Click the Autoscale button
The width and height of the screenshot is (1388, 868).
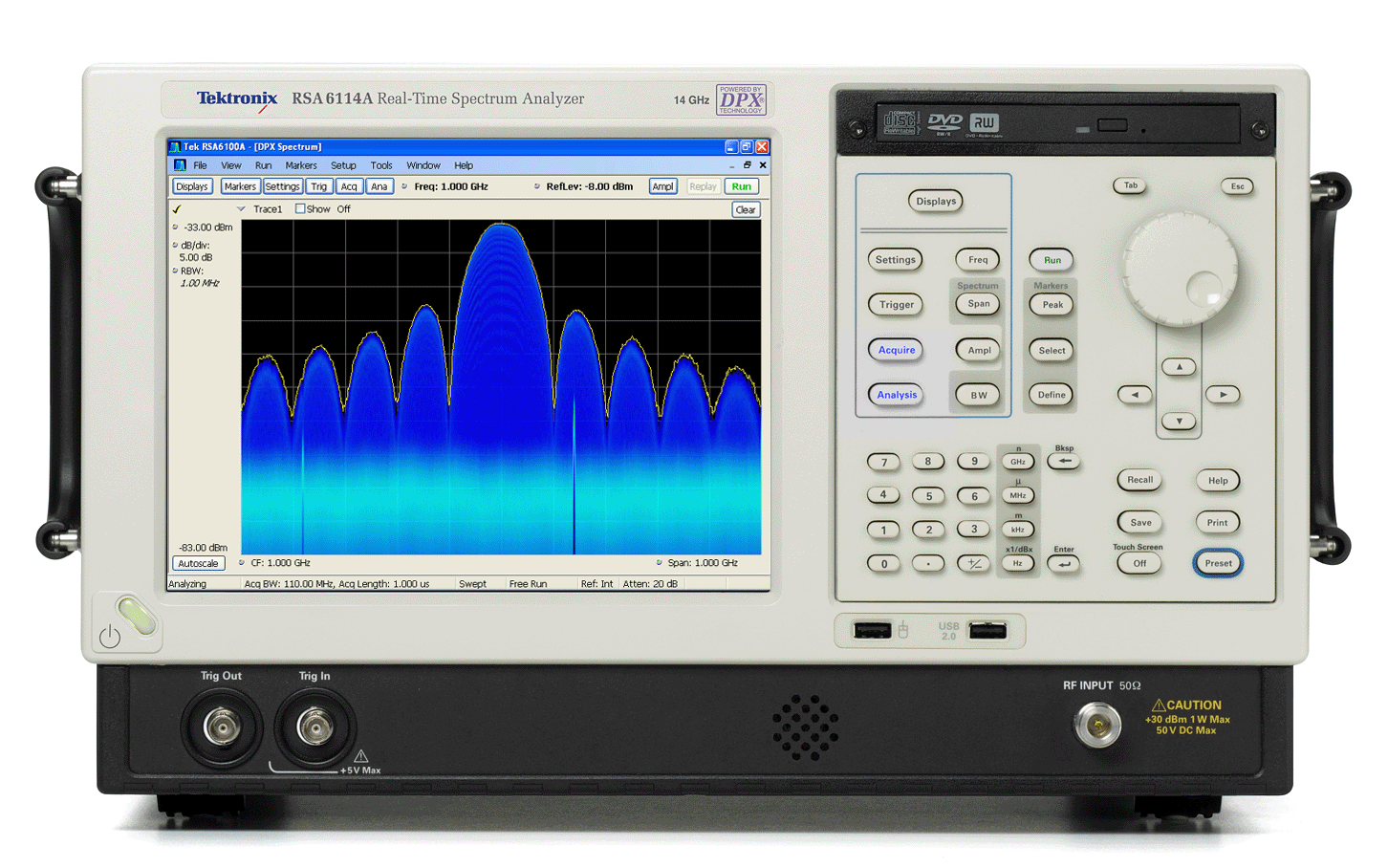pos(199,564)
